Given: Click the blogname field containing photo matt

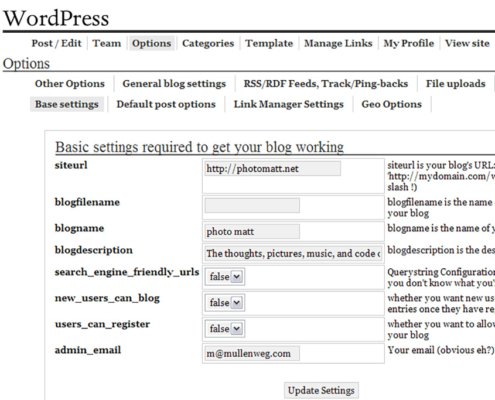Looking at the screenshot, I should tap(252, 231).
